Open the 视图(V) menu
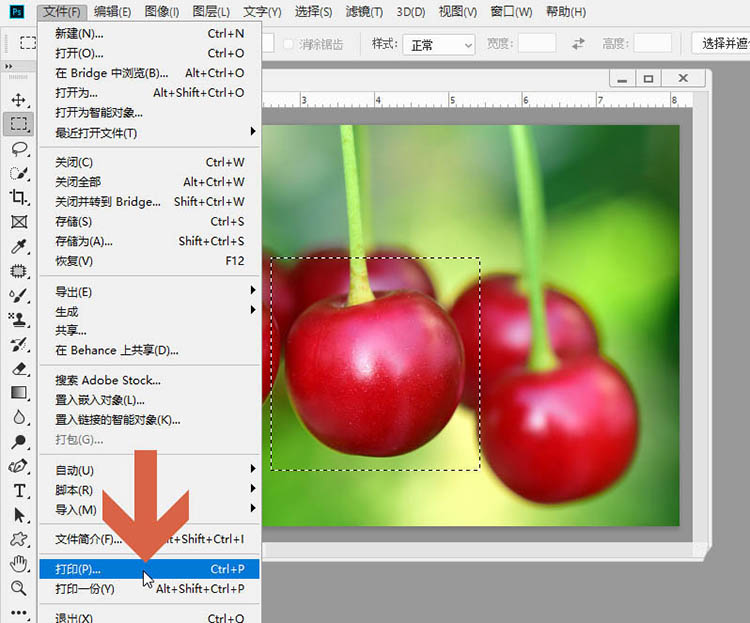 tap(458, 11)
